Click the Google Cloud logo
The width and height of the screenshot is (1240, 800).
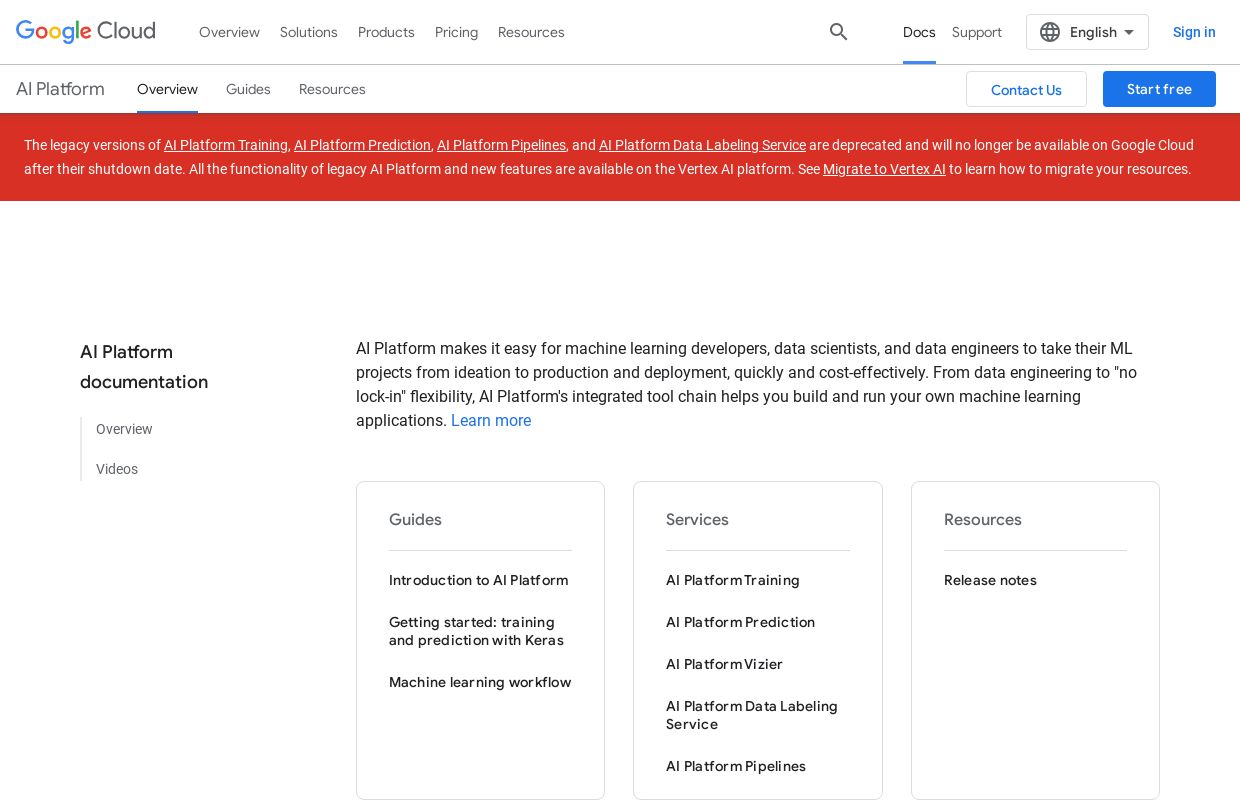86,32
